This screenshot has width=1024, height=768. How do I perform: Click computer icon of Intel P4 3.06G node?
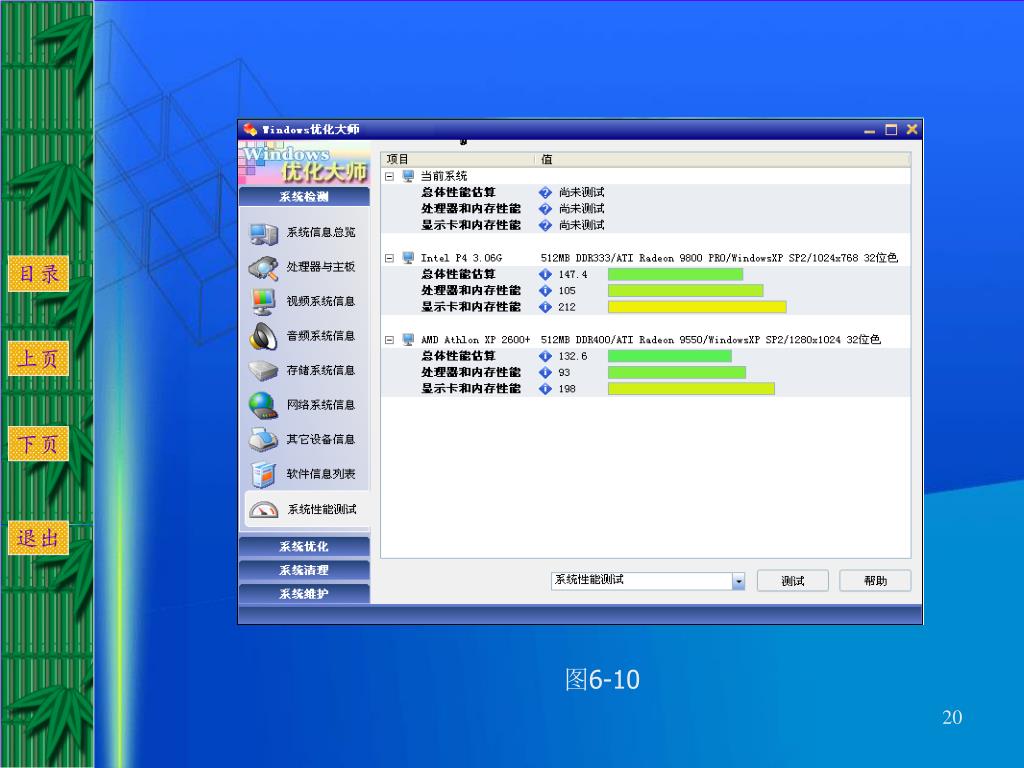pos(408,258)
